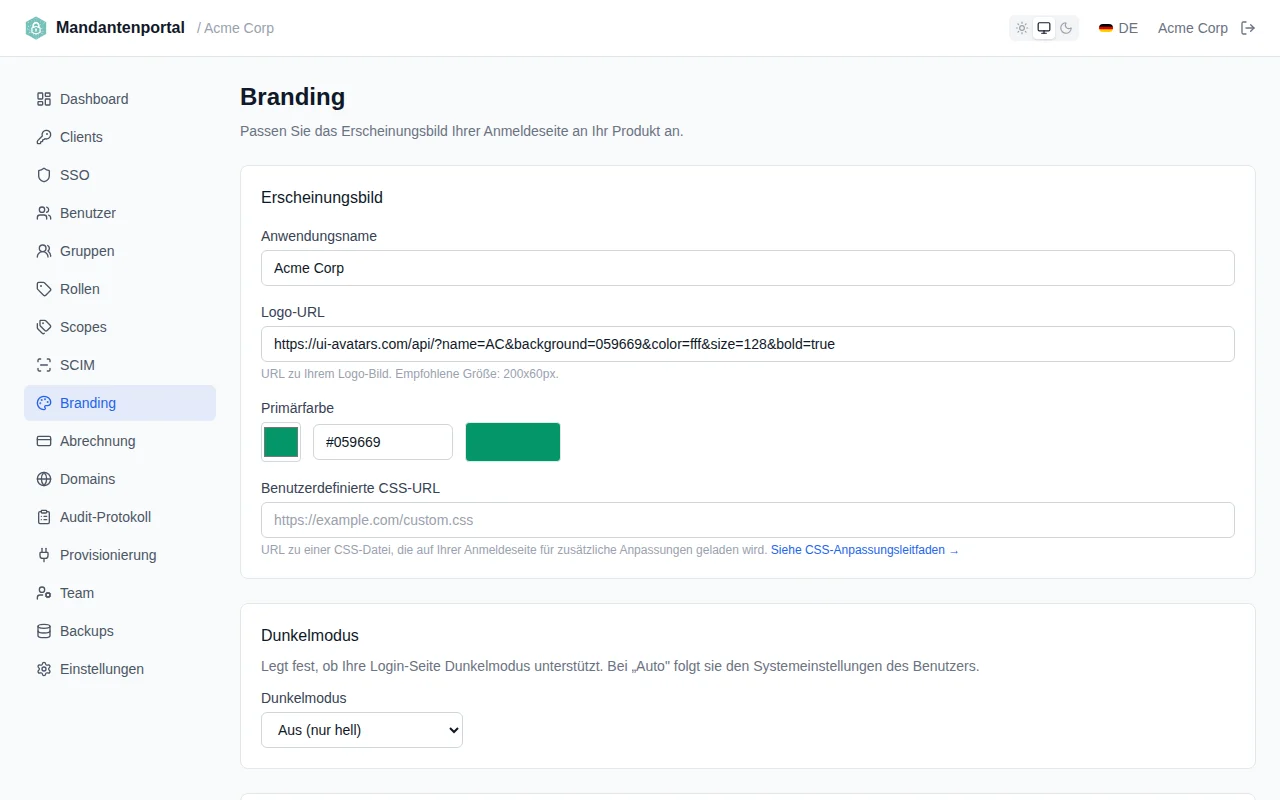Screen dimensions: 1280x800
Task: Click the Benutzer users icon
Action: [x=44, y=213]
